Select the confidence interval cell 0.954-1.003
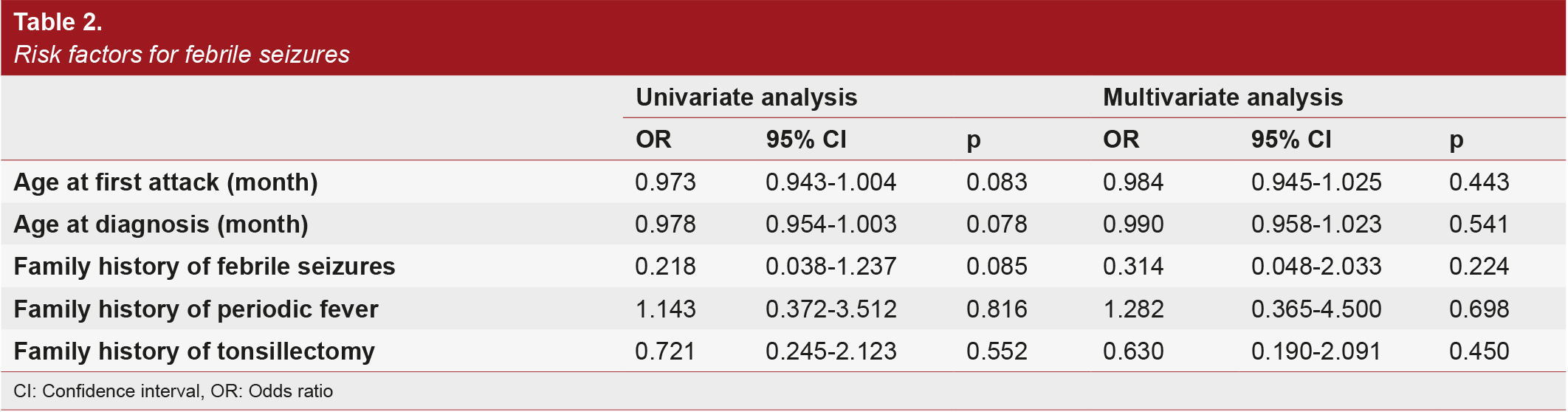This screenshot has height=412, width=1568. pos(831,224)
